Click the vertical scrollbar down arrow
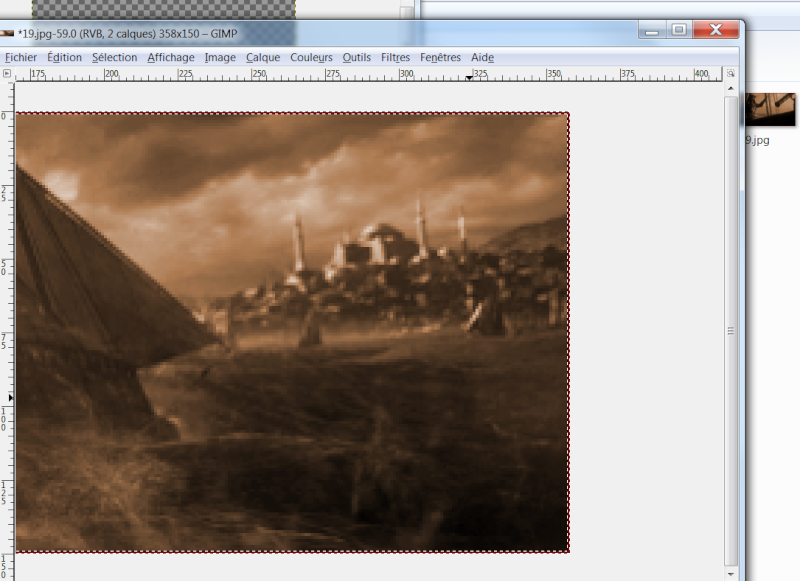 (731, 574)
